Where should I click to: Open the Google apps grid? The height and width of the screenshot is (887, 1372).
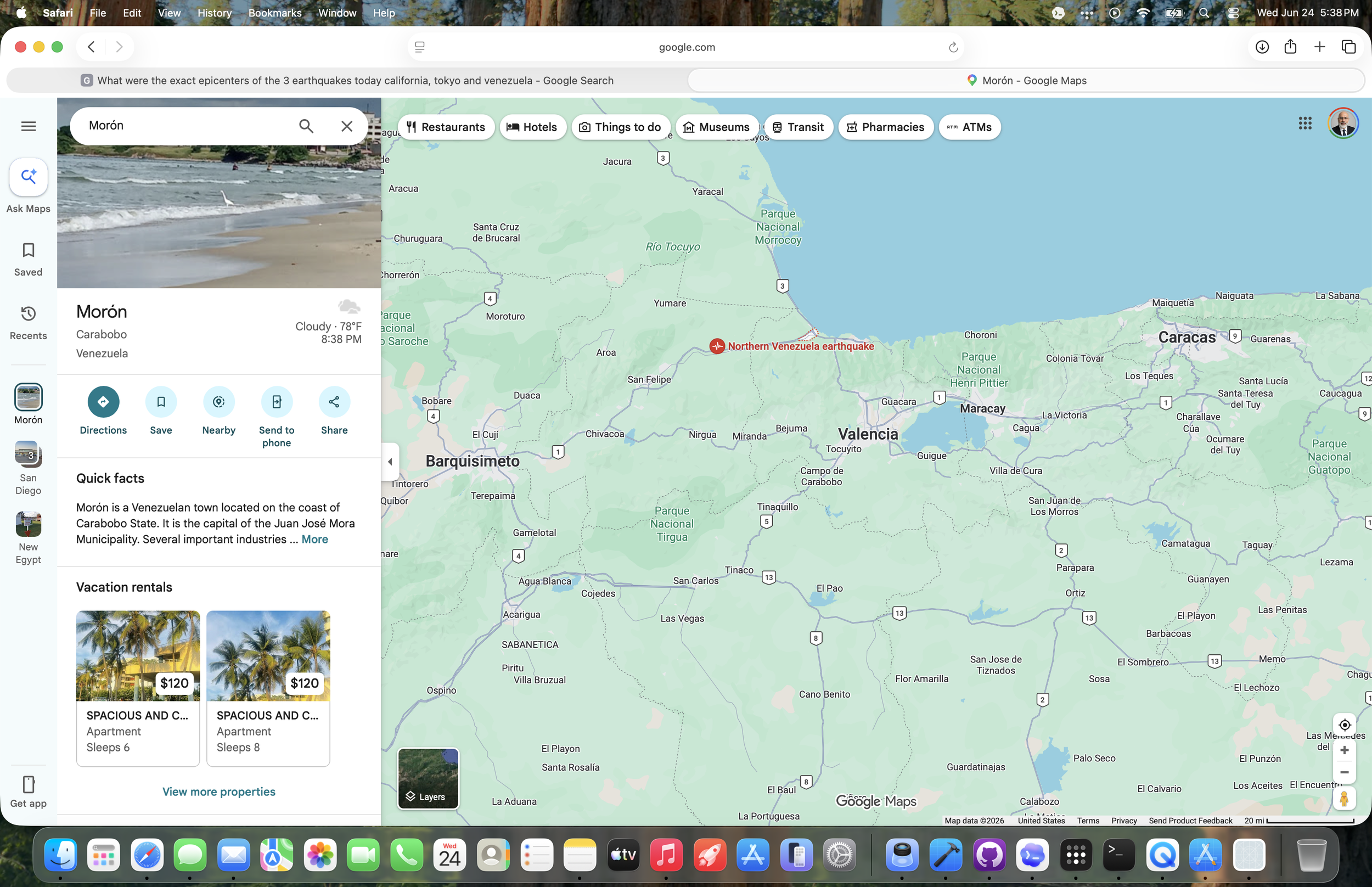coord(1305,123)
